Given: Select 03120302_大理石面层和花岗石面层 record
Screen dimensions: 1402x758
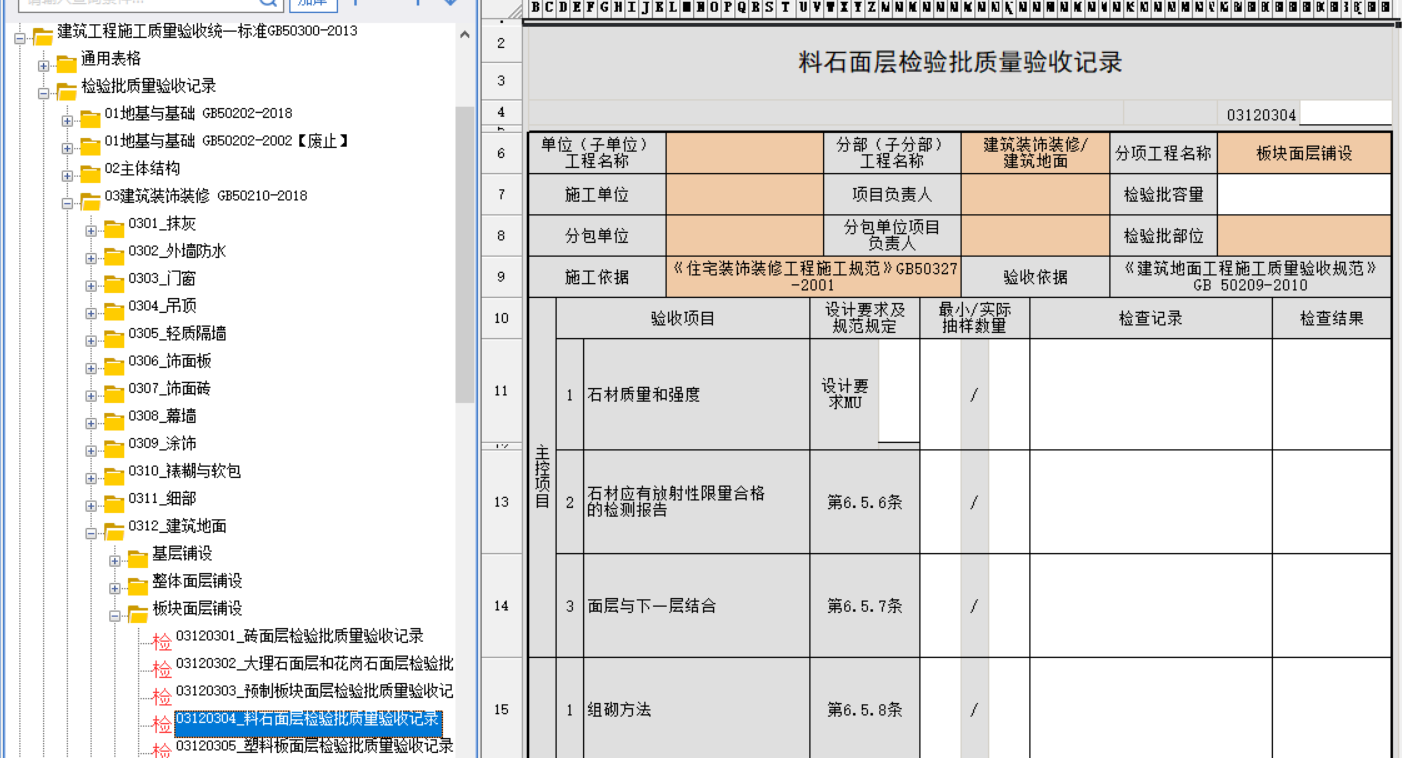Looking at the screenshot, I should pos(314,663).
